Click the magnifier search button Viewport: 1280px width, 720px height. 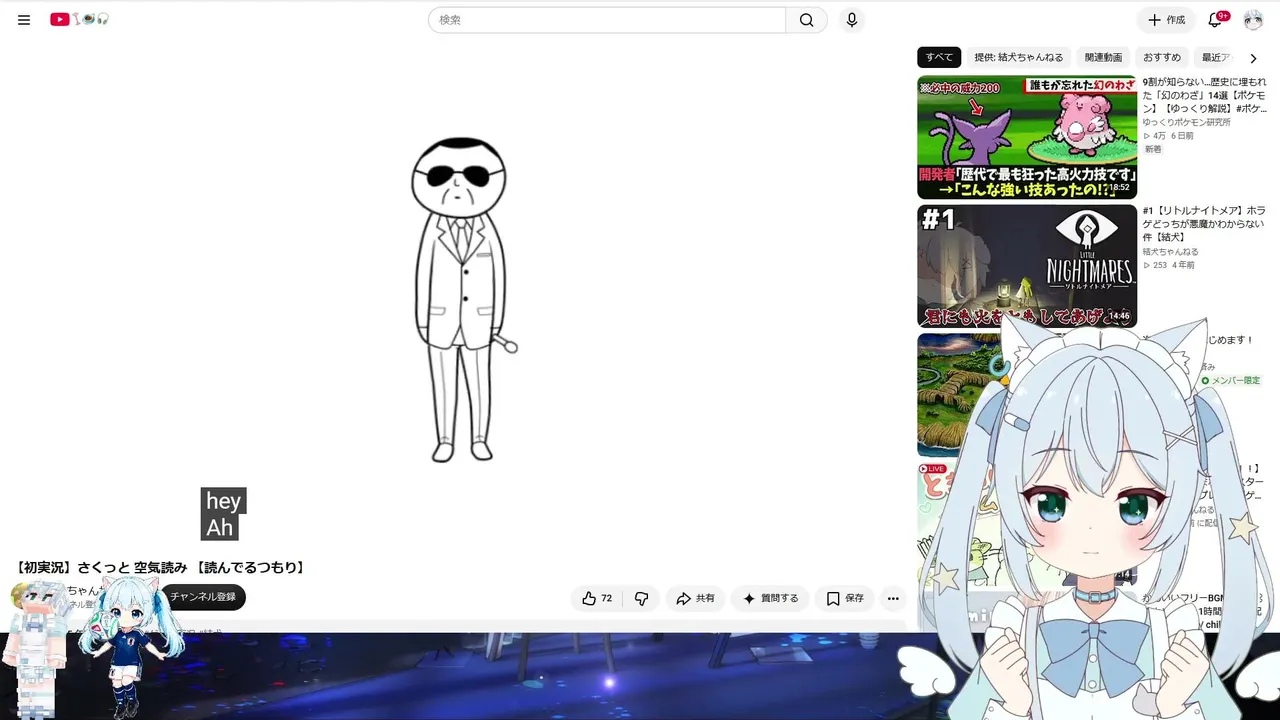pyautogui.click(x=806, y=20)
